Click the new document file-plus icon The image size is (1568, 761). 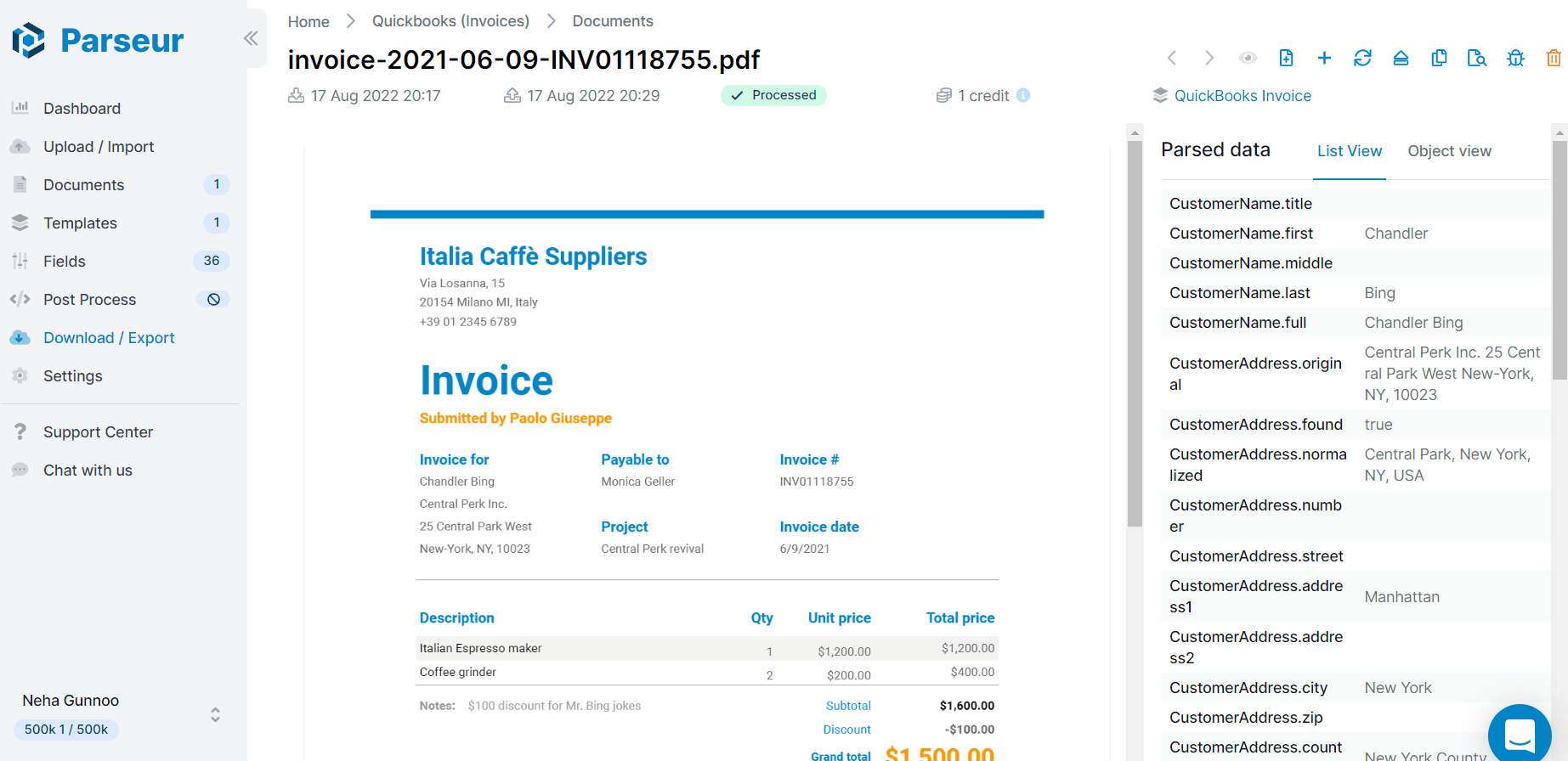coord(1286,58)
